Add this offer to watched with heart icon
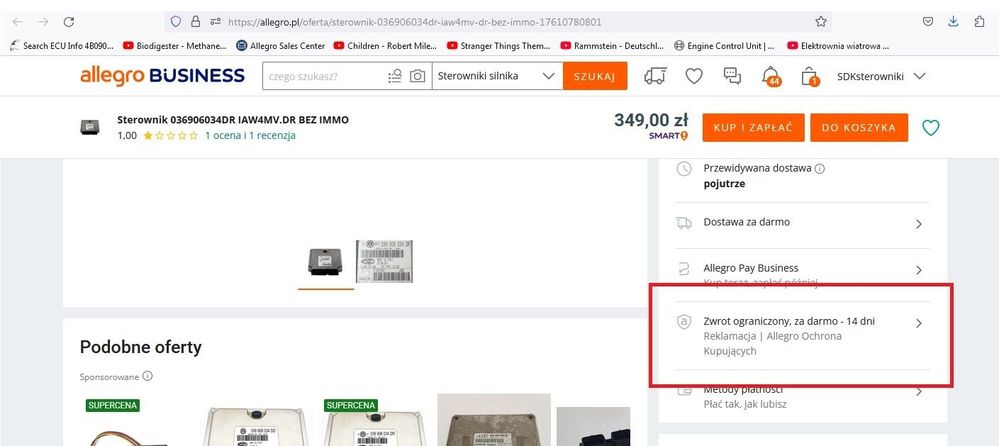 [x=931, y=128]
